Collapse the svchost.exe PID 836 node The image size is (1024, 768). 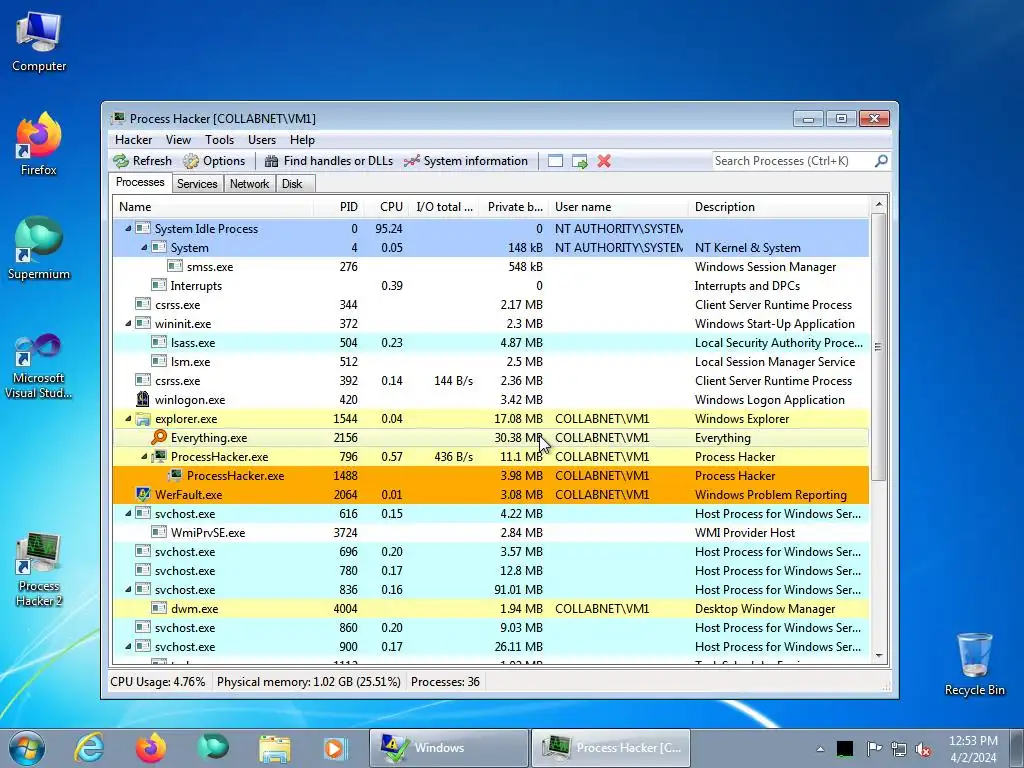tap(128, 589)
